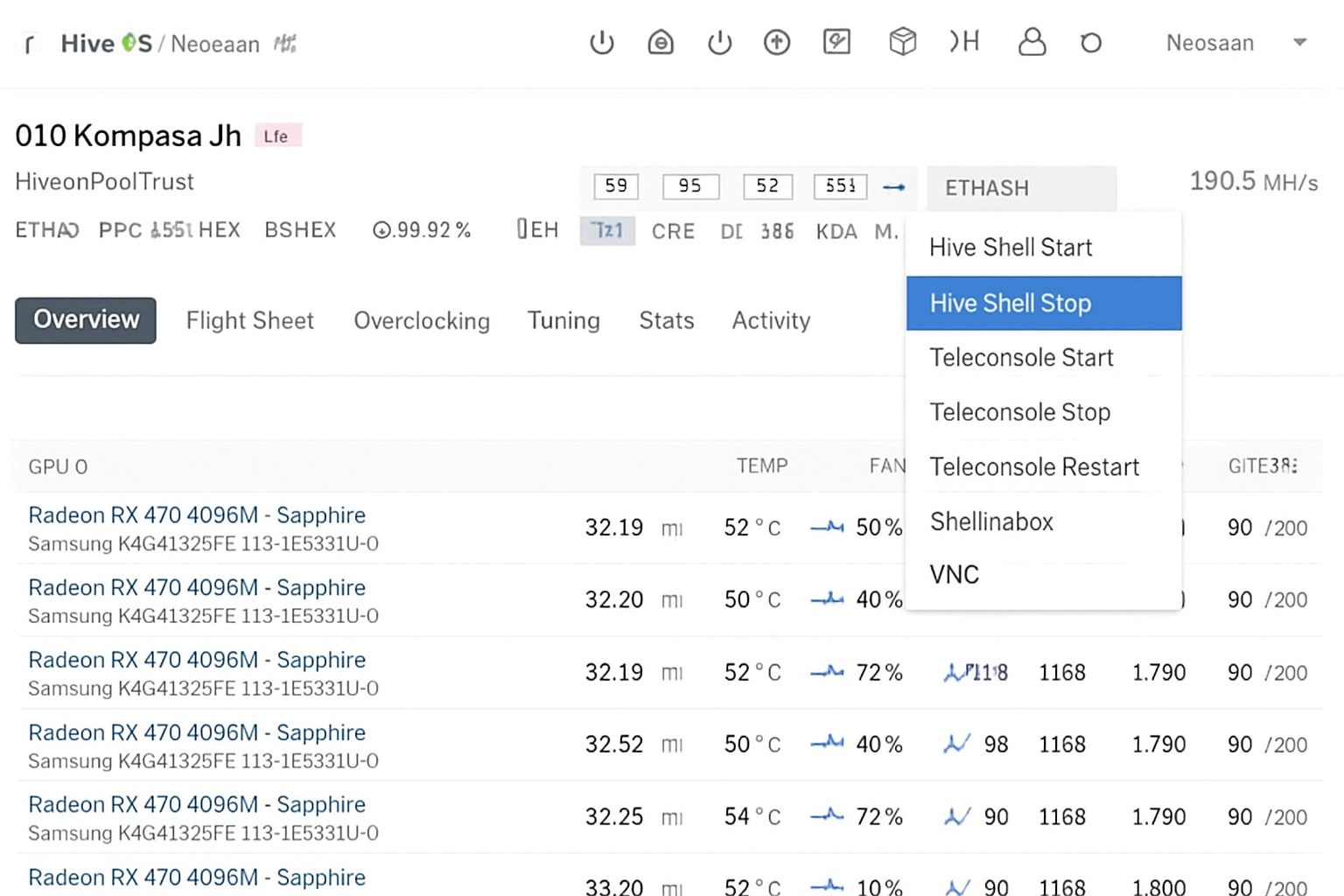Viewport: 1344px width, 896px height.
Task: Switch to the Overview tab
Action: (x=86, y=320)
